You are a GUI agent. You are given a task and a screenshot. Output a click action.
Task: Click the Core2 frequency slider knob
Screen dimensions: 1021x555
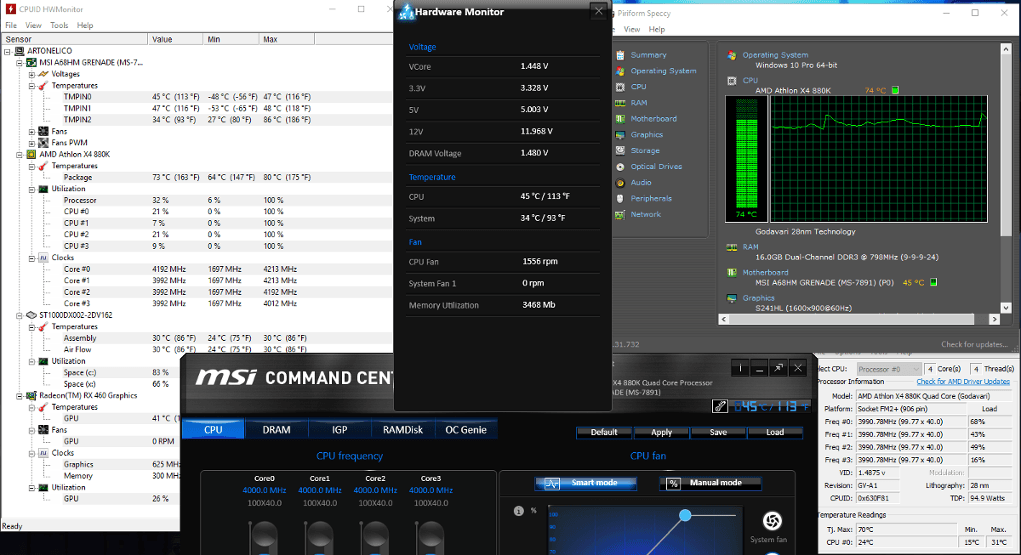[x=375, y=535]
